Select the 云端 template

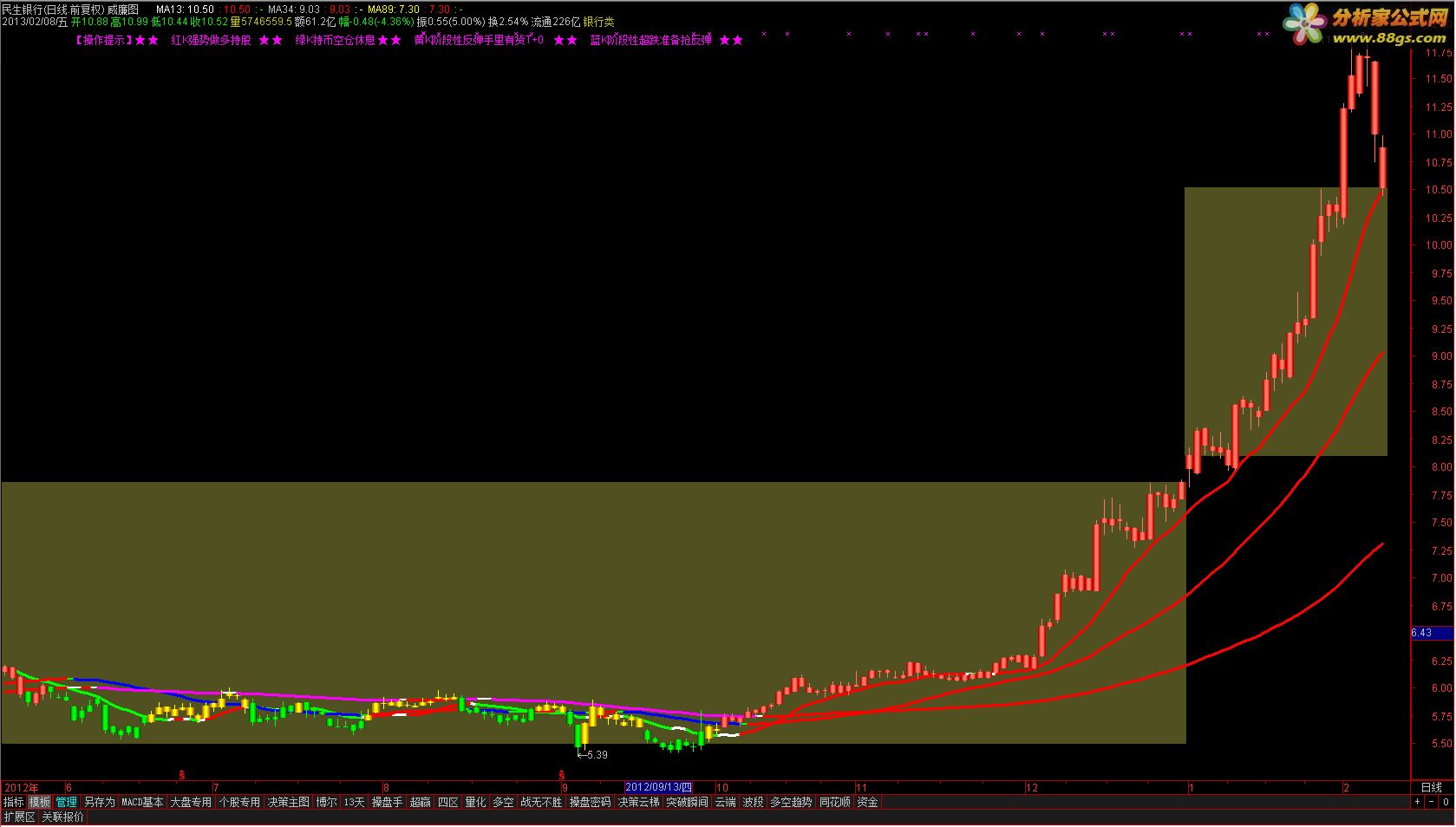tap(725, 802)
